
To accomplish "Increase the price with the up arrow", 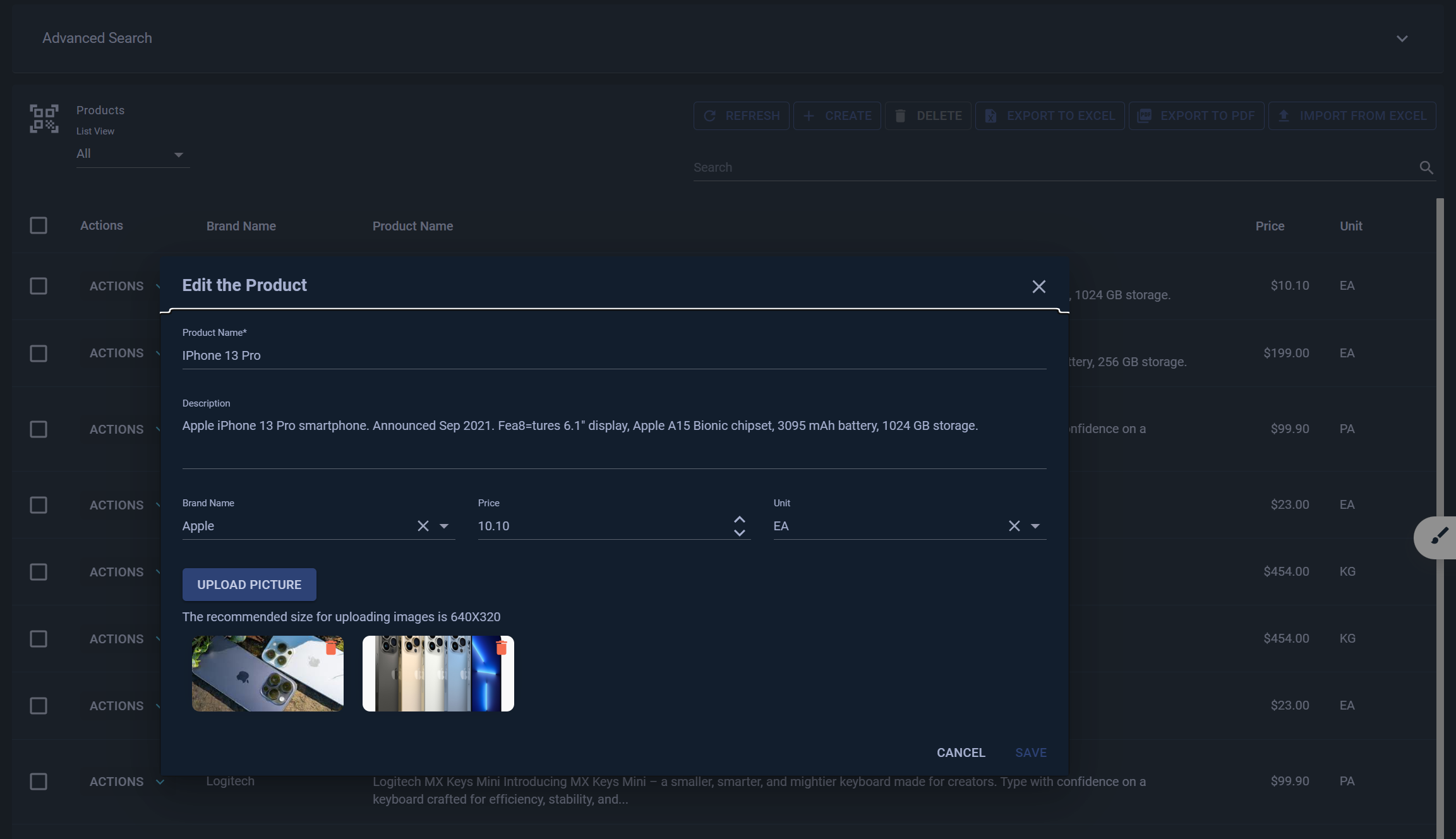I will click(x=739, y=520).
